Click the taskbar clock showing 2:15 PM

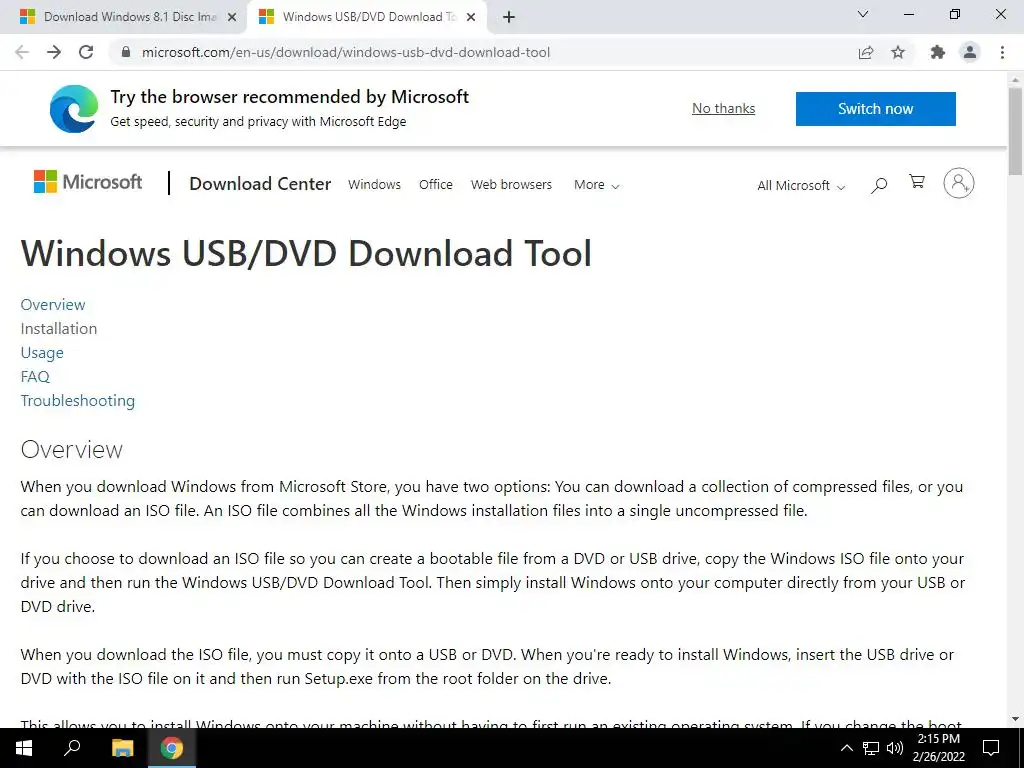pyautogui.click(x=938, y=739)
